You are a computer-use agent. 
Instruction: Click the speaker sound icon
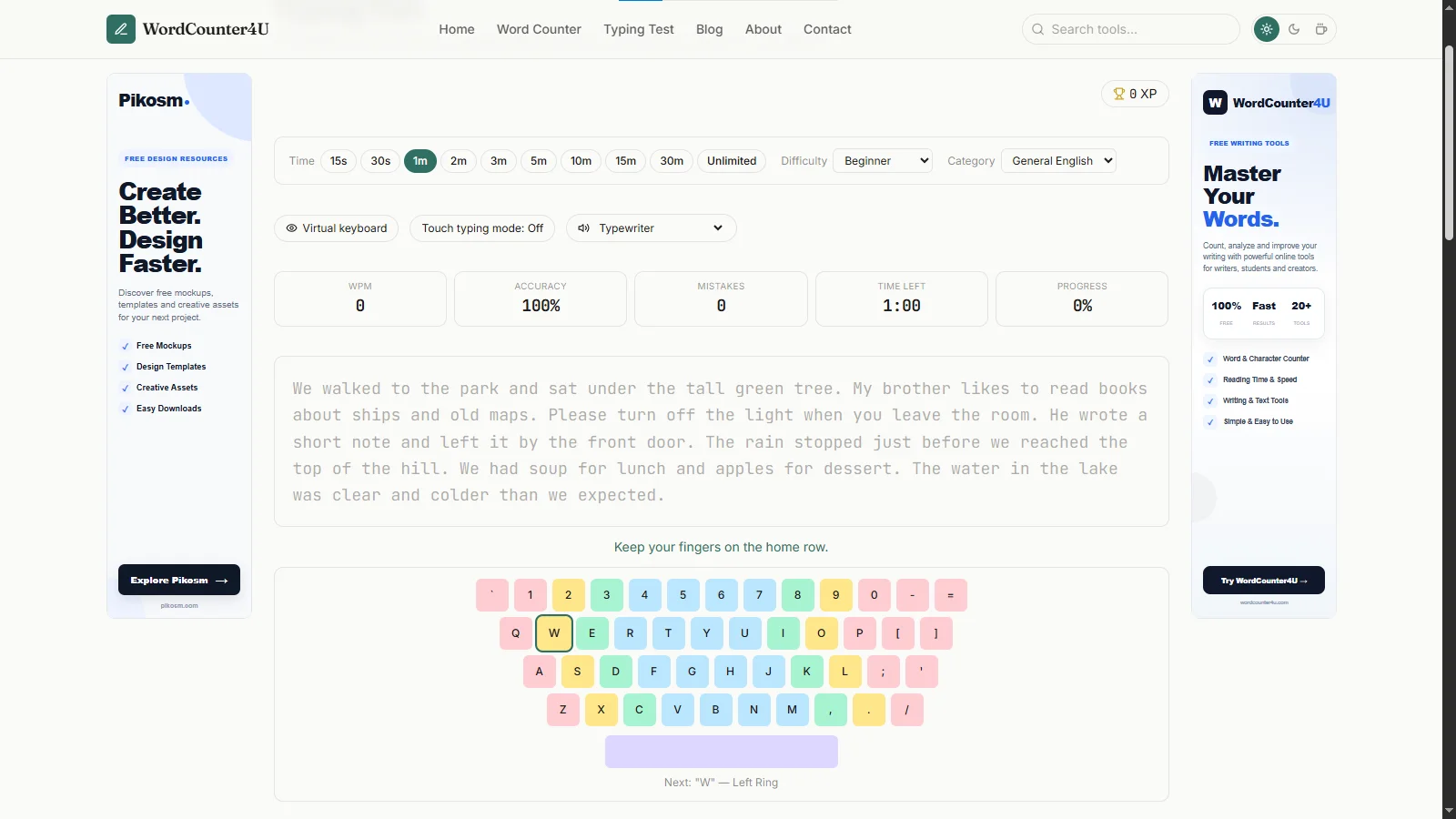point(583,228)
